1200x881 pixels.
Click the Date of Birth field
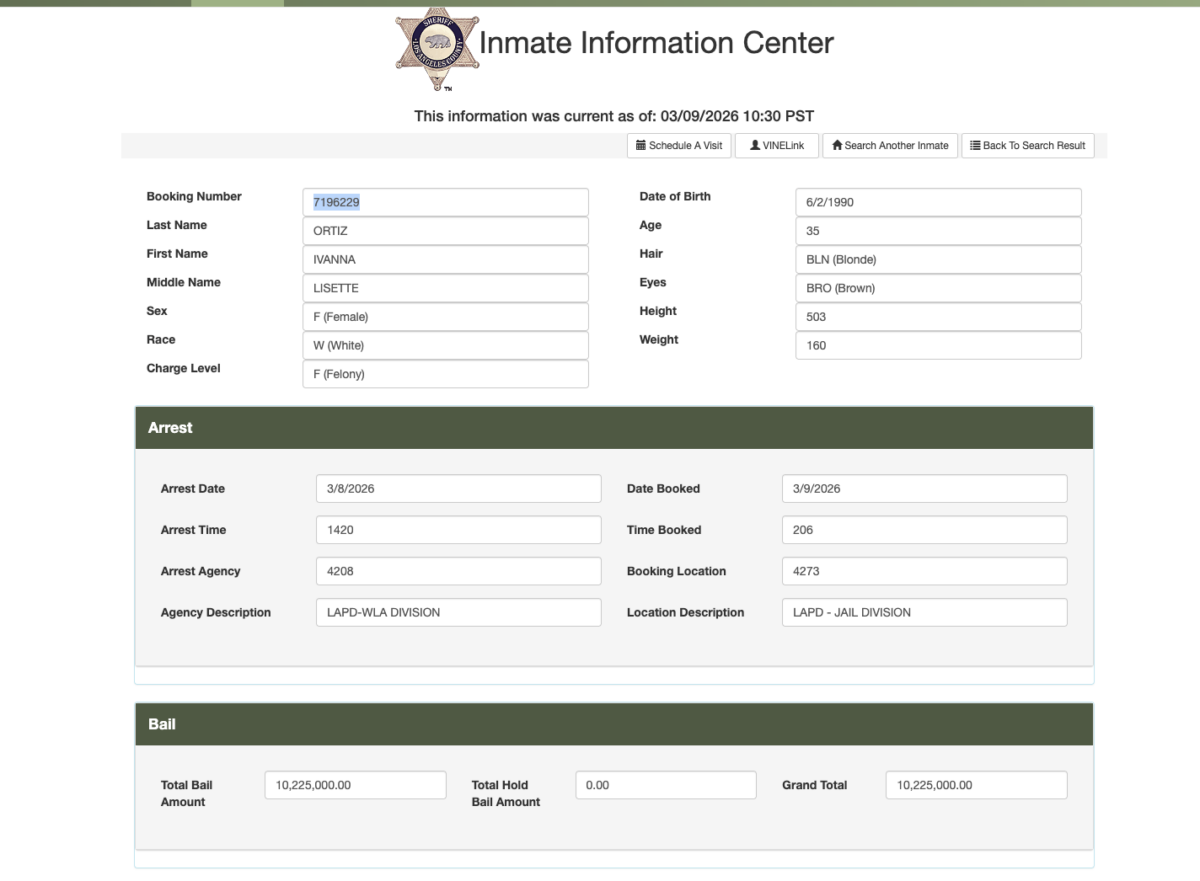[x=938, y=202]
